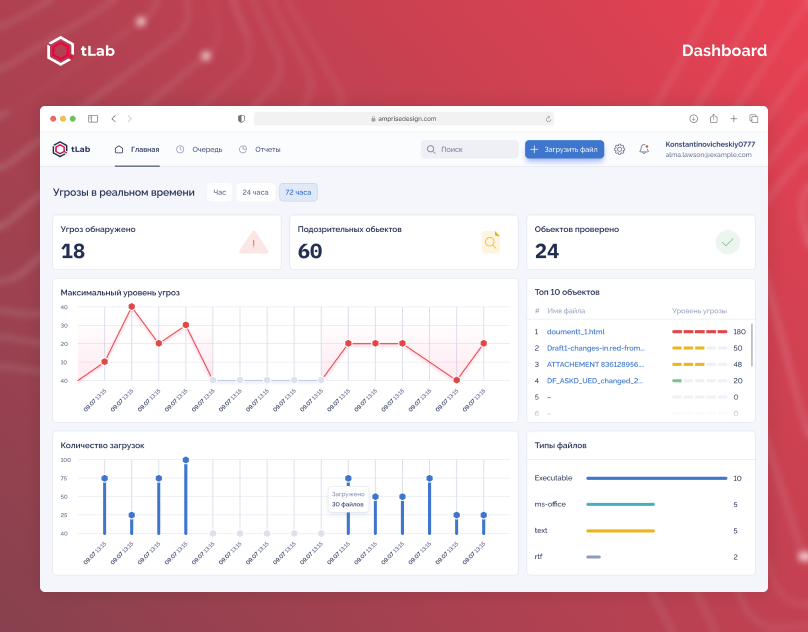Click the 'Поиск' search field
Screen dimensions: 808x632
click(x=470, y=149)
